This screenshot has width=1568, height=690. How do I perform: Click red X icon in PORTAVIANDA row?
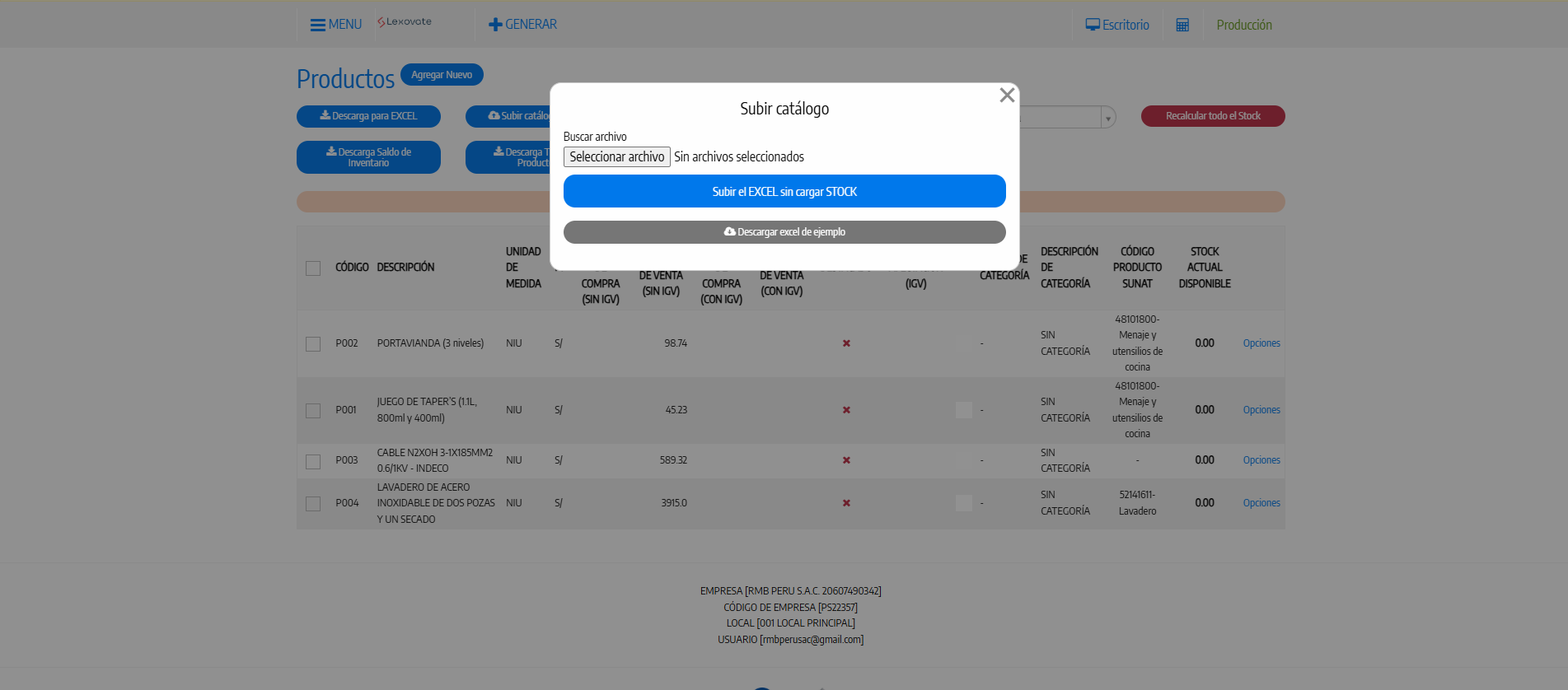coord(846,343)
